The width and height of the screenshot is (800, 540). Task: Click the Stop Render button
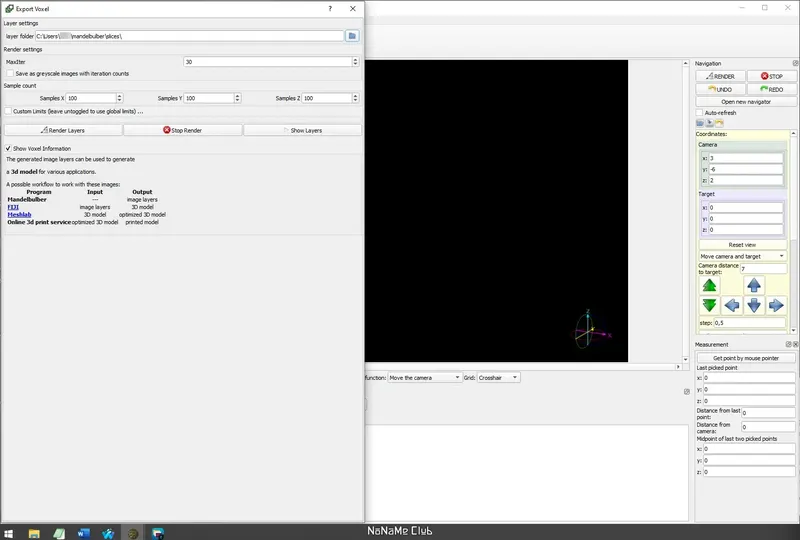pos(183,130)
